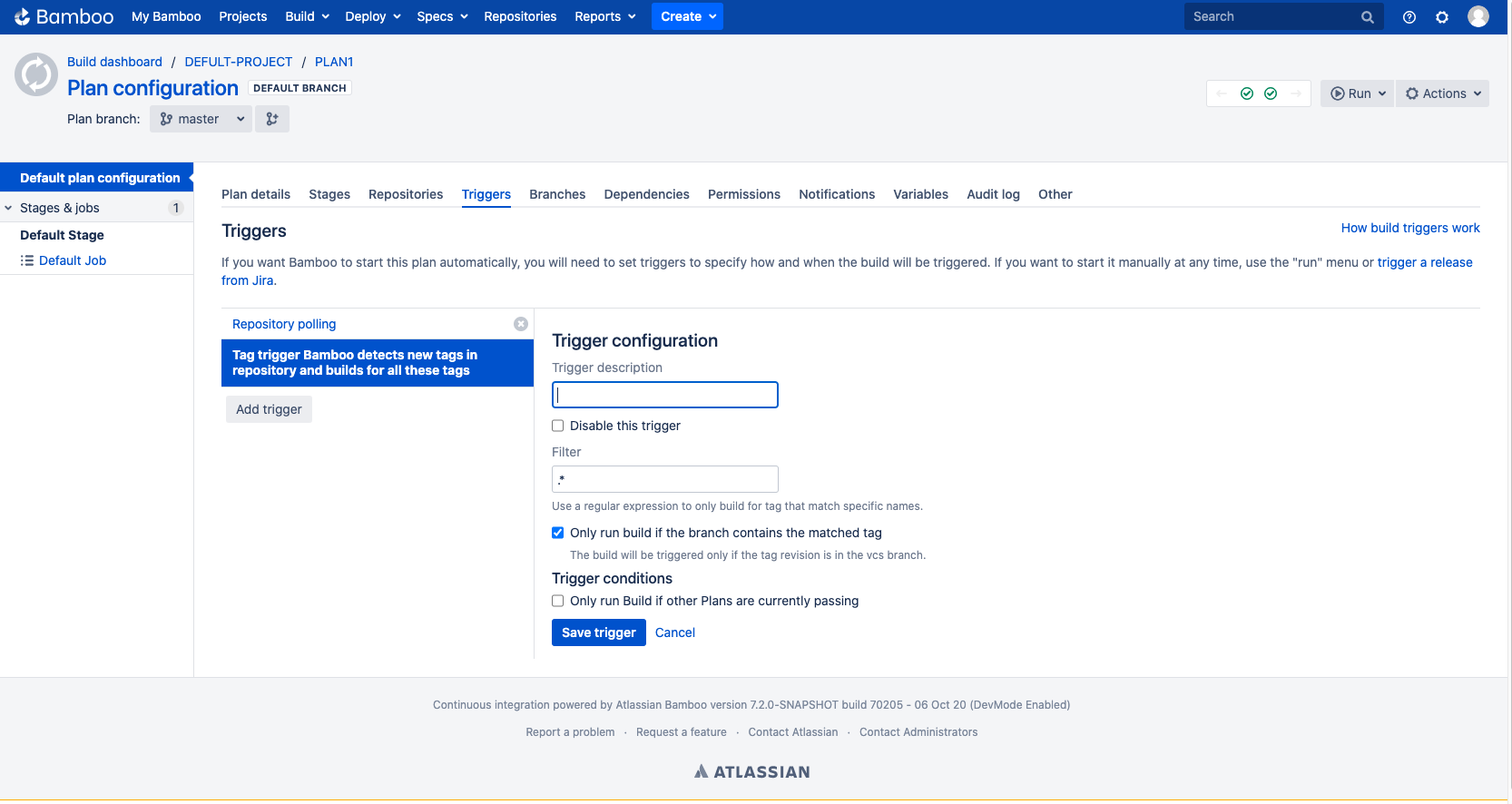Screen dimensions: 1512x804
Task: Click the Atlassian footer logo
Action: click(x=752, y=771)
